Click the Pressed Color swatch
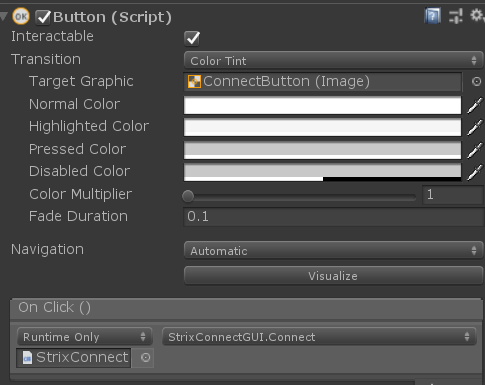Viewport: 485px width, 385px height. 322,150
